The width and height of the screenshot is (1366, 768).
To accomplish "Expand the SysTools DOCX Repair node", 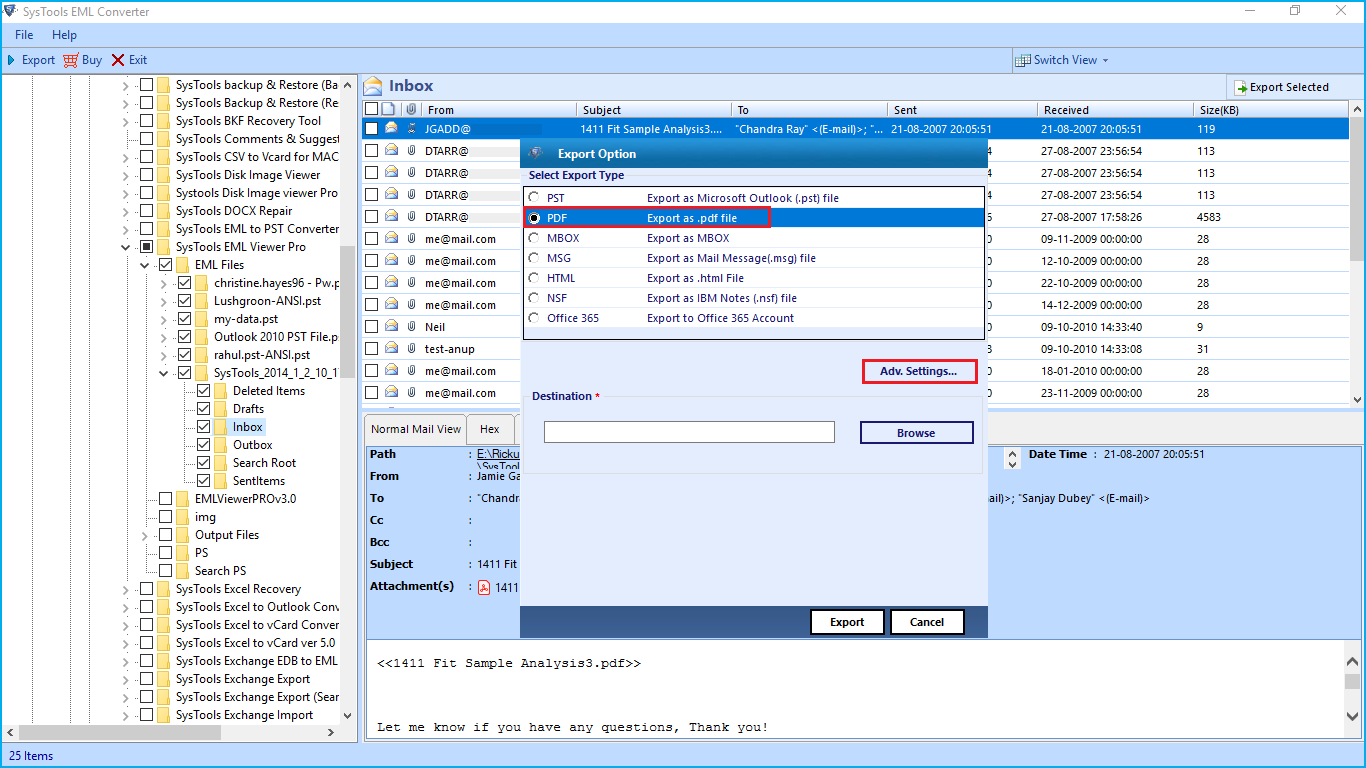I will [126, 211].
